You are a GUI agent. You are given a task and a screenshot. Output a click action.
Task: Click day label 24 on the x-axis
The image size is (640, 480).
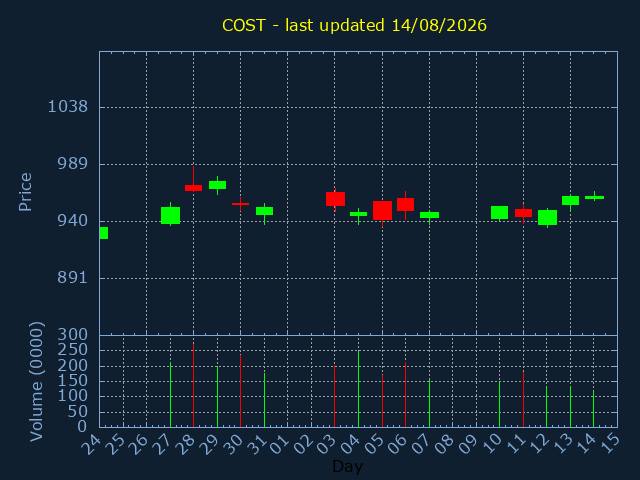[91, 444]
